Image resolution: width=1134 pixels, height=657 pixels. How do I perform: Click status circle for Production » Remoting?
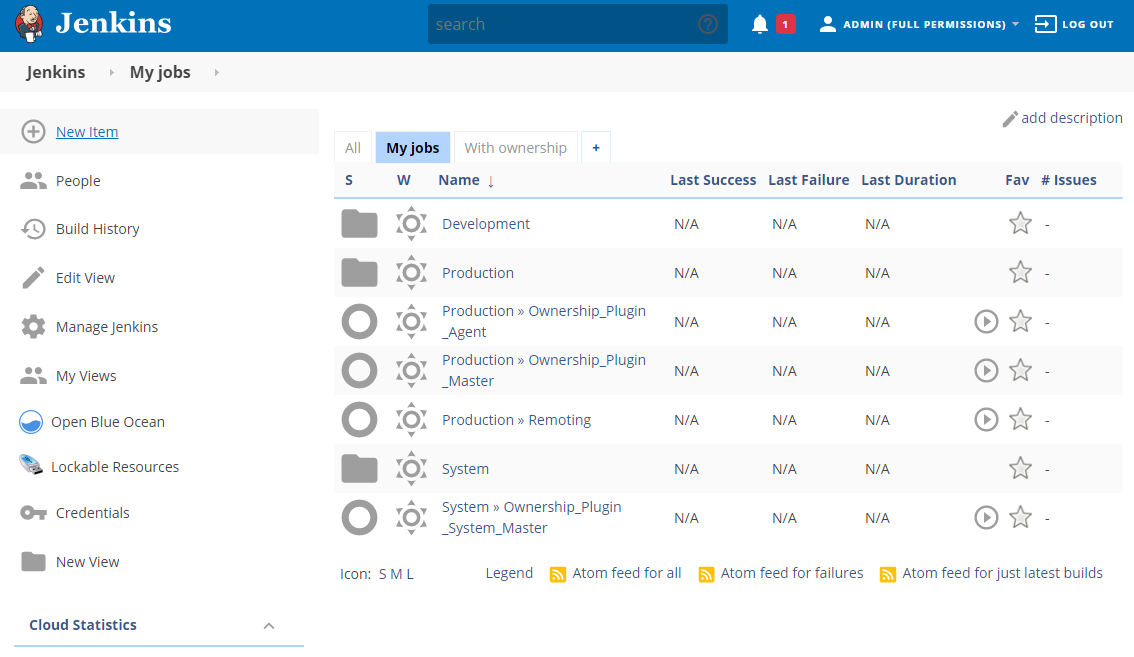click(359, 420)
